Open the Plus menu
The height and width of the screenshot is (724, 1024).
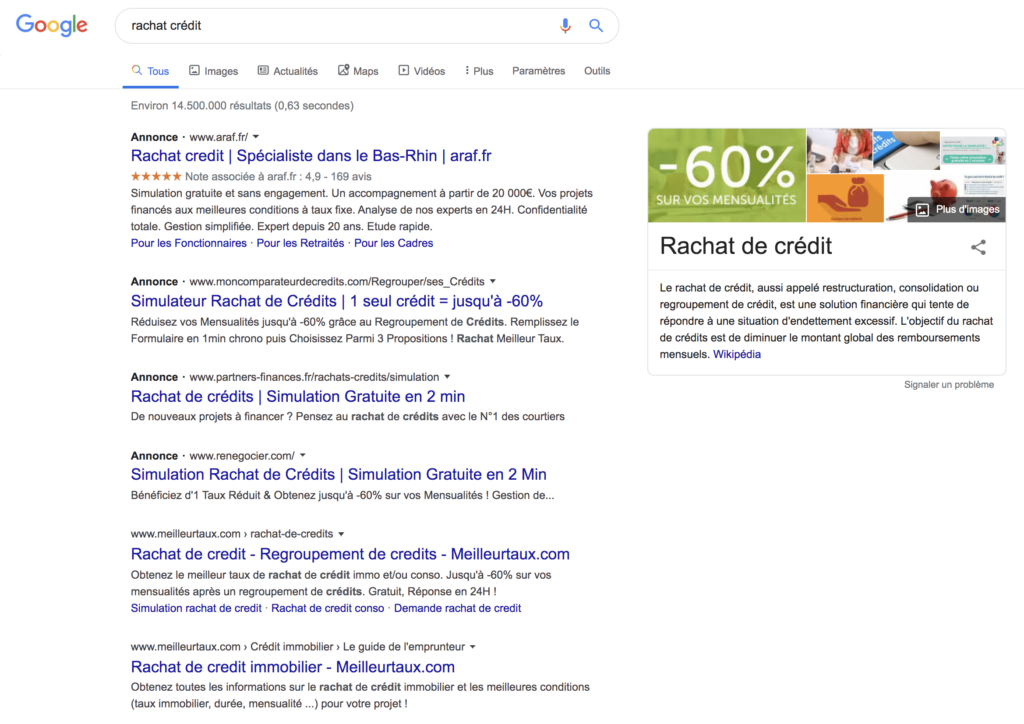click(x=479, y=71)
